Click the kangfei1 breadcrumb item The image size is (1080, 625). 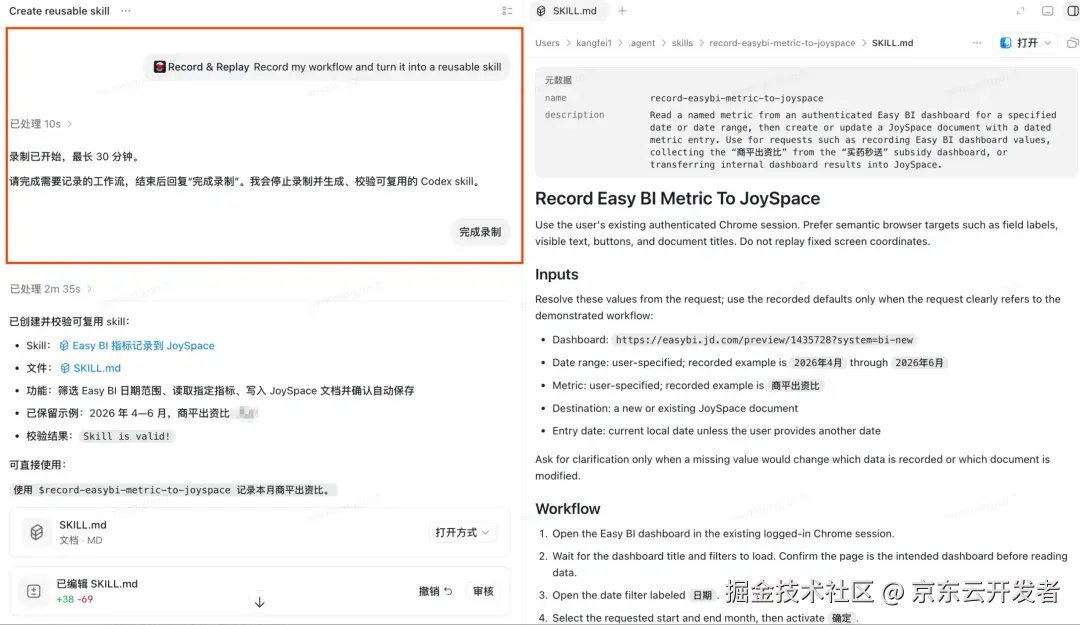point(594,43)
